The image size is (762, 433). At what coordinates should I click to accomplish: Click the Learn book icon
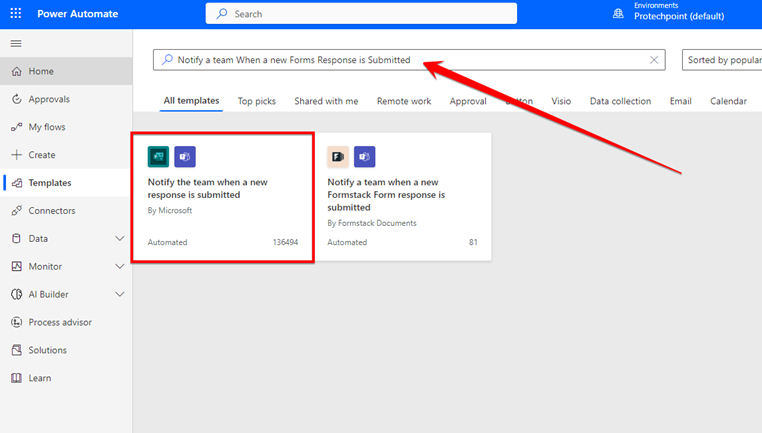(x=17, y=378)
